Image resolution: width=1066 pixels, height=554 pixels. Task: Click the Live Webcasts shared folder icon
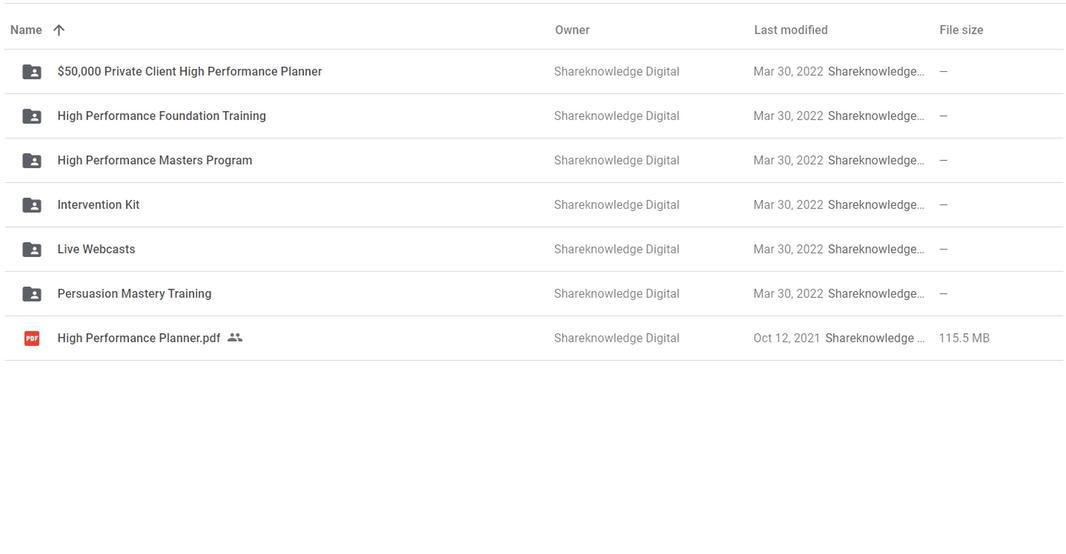[32, 249]
